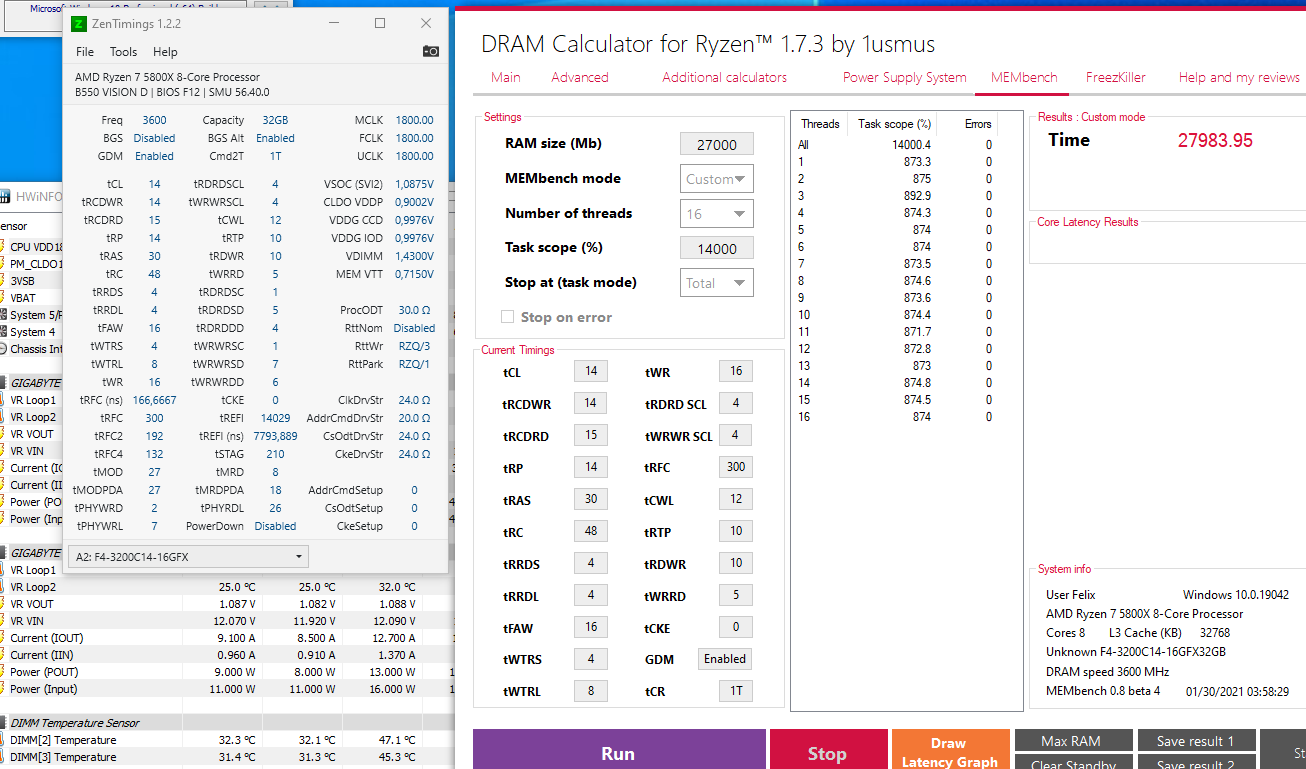The width and height of the screenshot is (1306, 769).
Task: Toggle tCR command rate from 1T
Action: pyautogui.click(x=735, y=690)
